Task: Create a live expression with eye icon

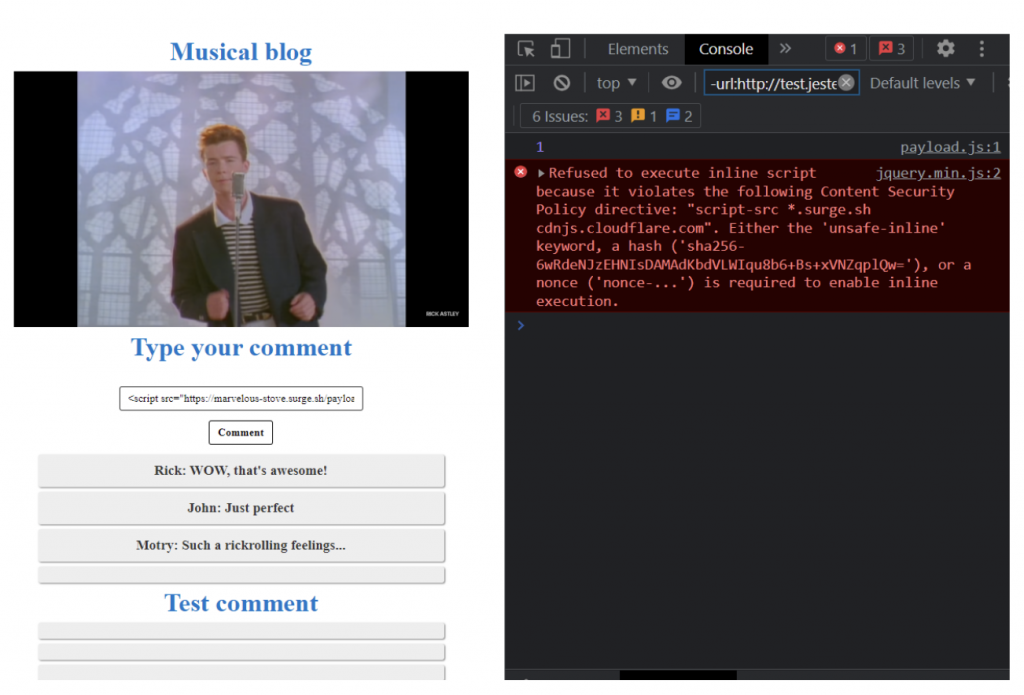Action: pyautogui.click(x=671, y=83)
